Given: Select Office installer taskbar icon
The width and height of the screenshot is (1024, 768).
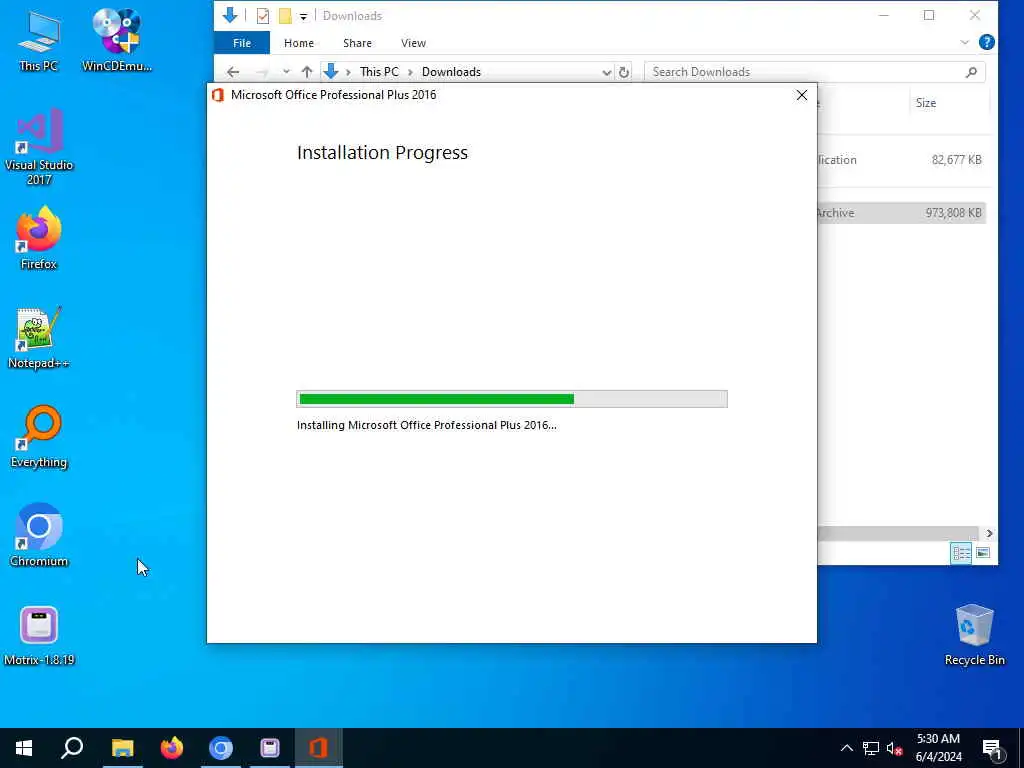Looking at the screenshot, I should 319,748.
